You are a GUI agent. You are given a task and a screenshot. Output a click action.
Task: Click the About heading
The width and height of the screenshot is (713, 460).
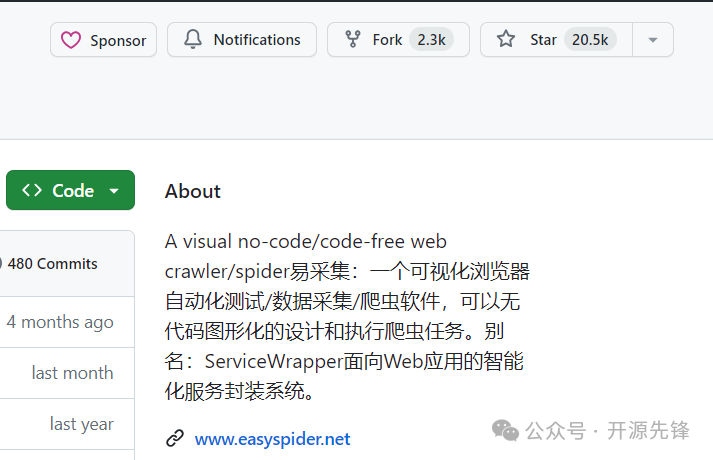pos(193,191)
